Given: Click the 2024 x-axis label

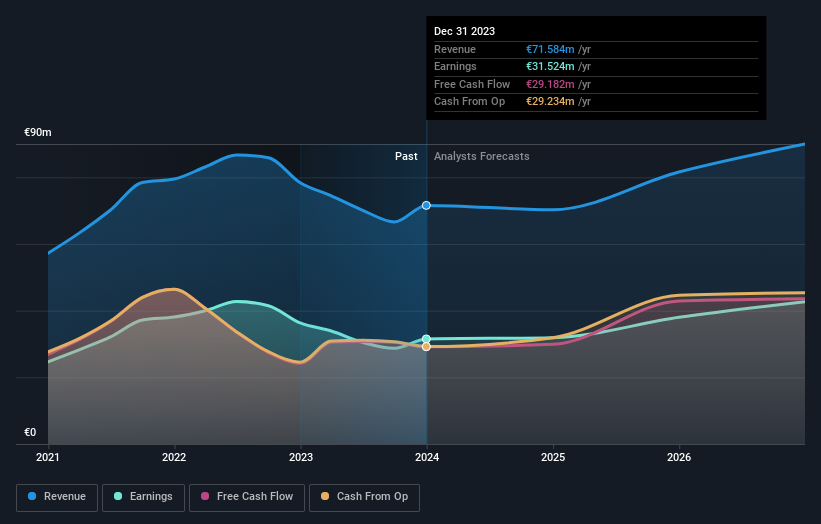Looking at the screenshot, I should [427, 458].
